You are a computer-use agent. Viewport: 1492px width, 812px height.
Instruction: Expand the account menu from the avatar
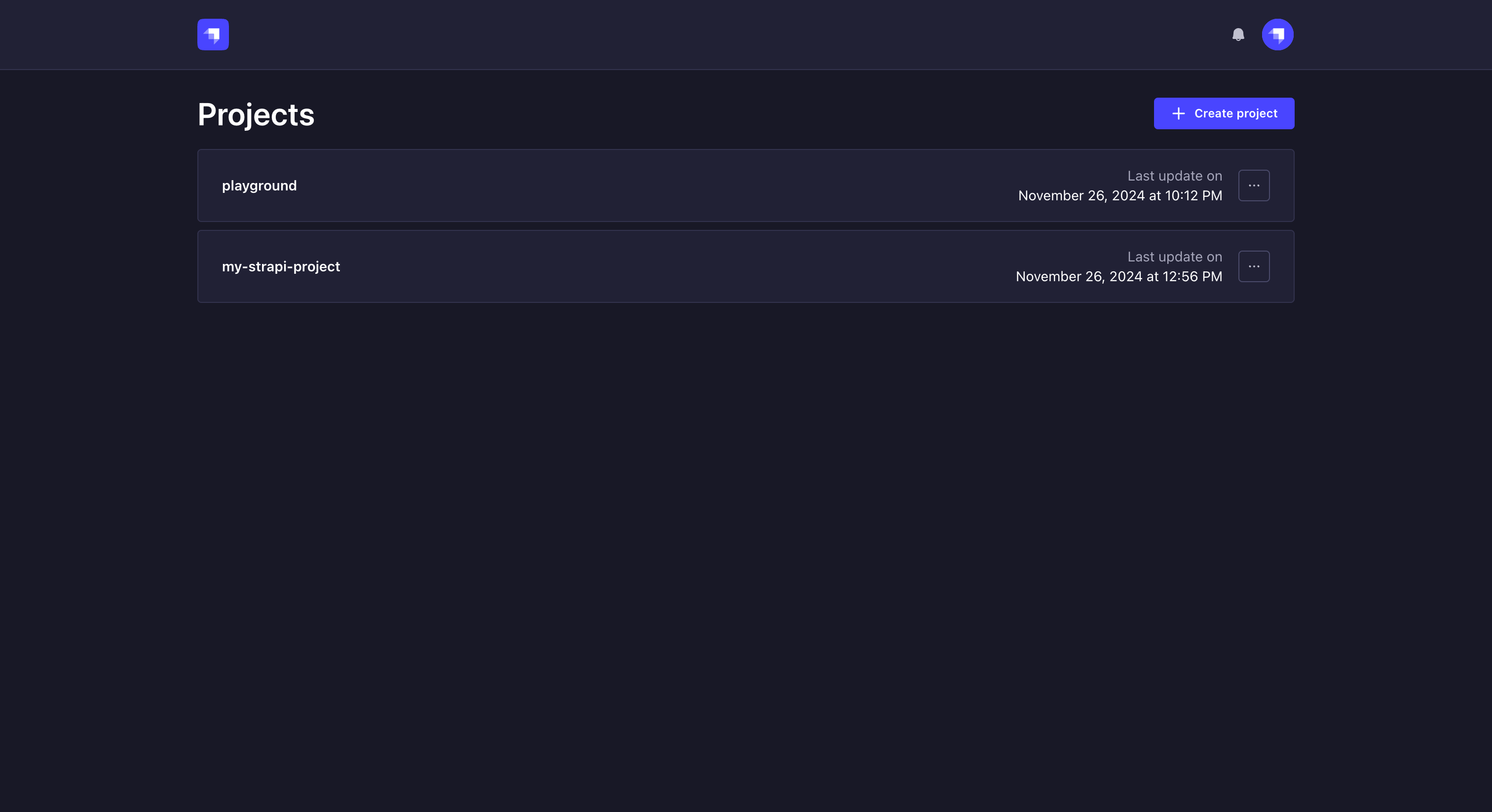(1278, 34)
